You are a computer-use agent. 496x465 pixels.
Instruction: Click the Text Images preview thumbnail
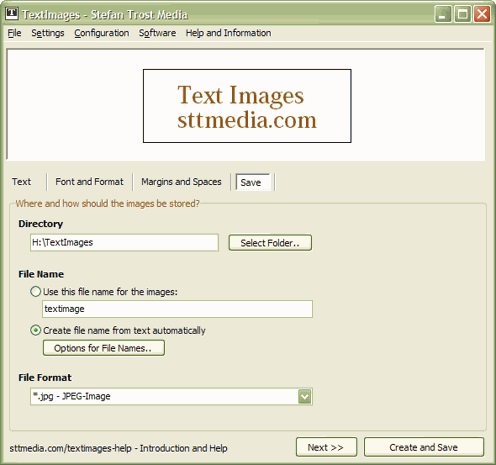(x=247, y=106)
